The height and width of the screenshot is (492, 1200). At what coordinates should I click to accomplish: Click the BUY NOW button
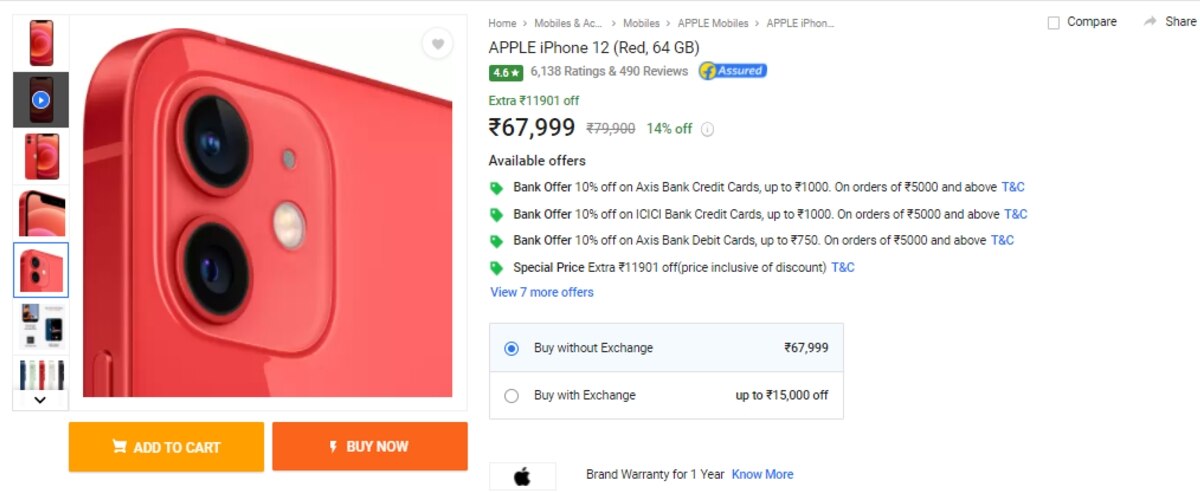[x=369, y=446]
